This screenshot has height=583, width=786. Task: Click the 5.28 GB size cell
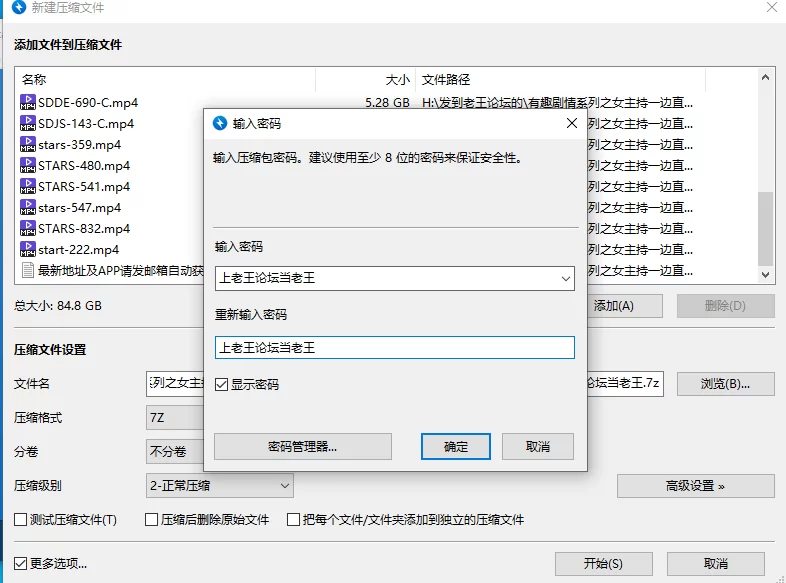387,103
